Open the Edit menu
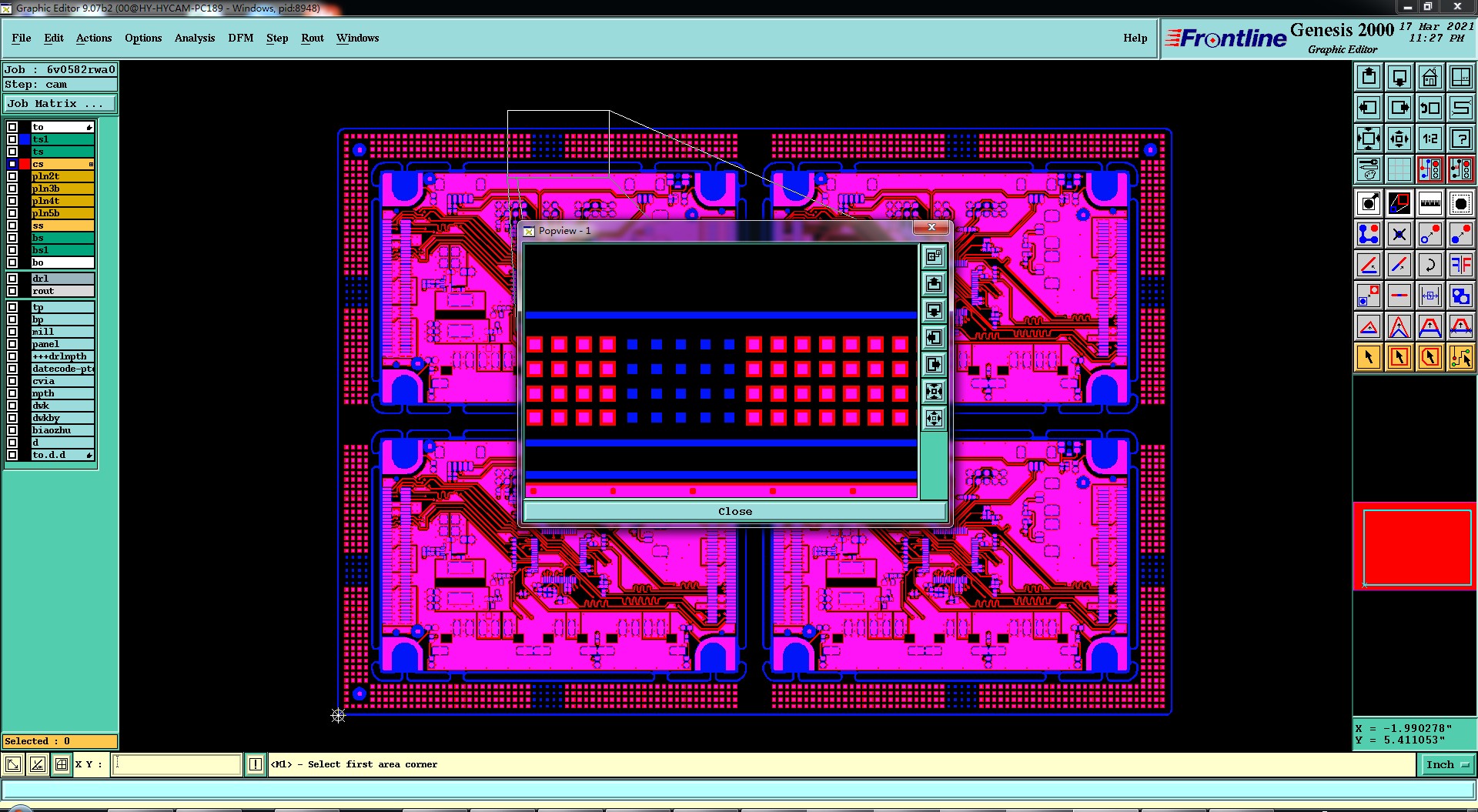 54,38
